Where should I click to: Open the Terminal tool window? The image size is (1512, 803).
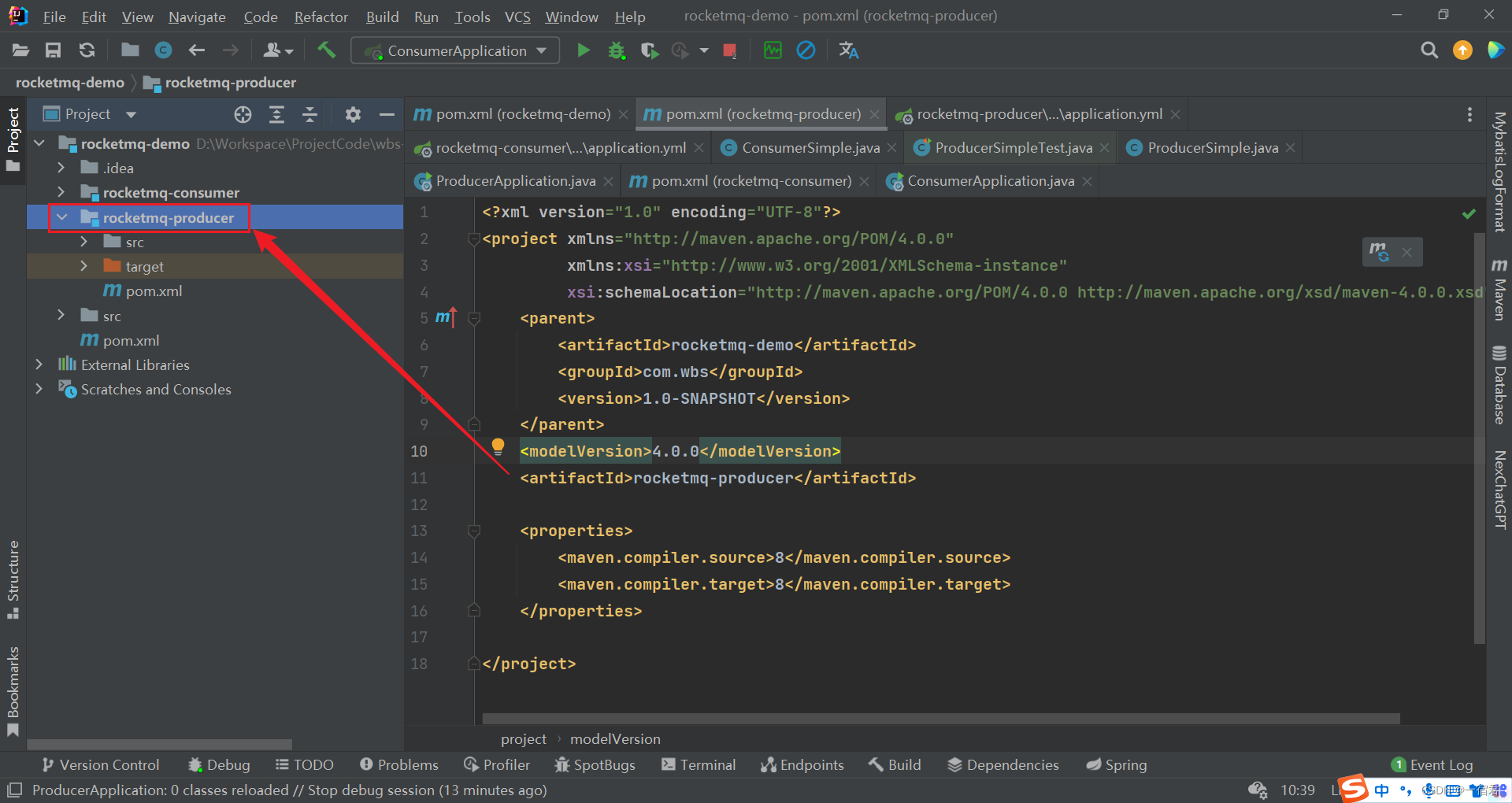[699, 764]
